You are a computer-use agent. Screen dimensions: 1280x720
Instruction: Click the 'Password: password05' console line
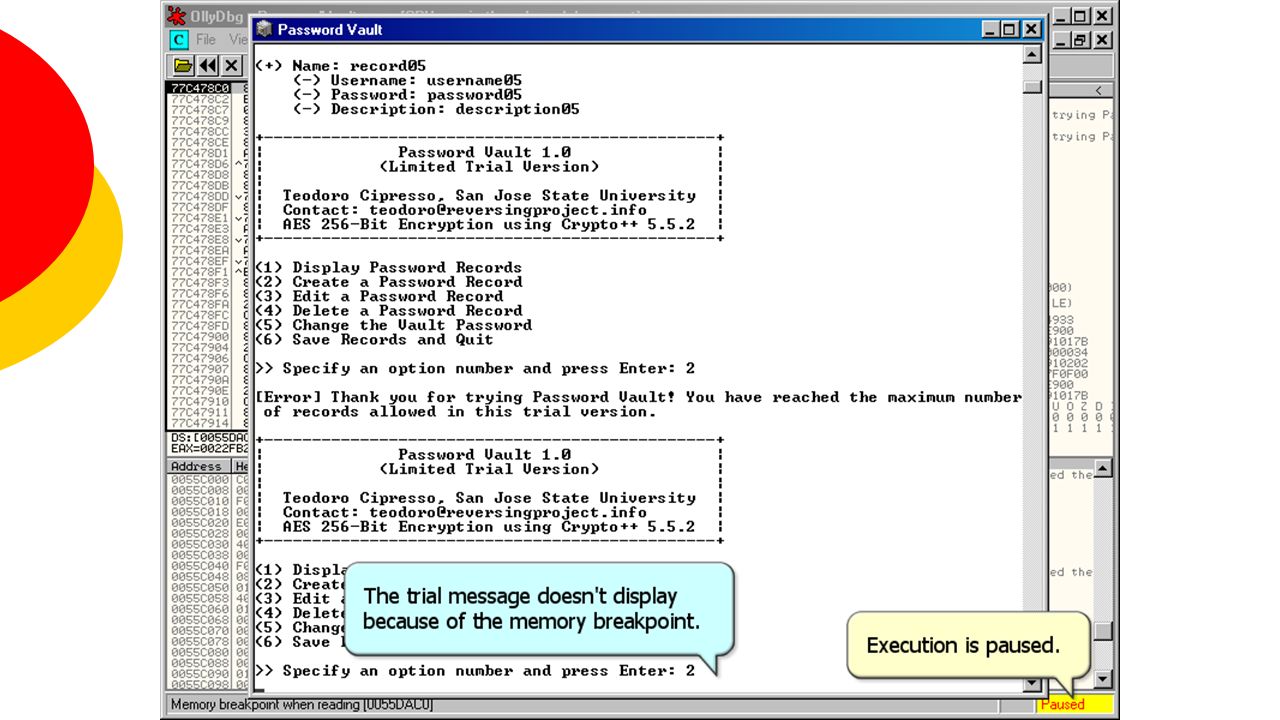click(407, 94)
